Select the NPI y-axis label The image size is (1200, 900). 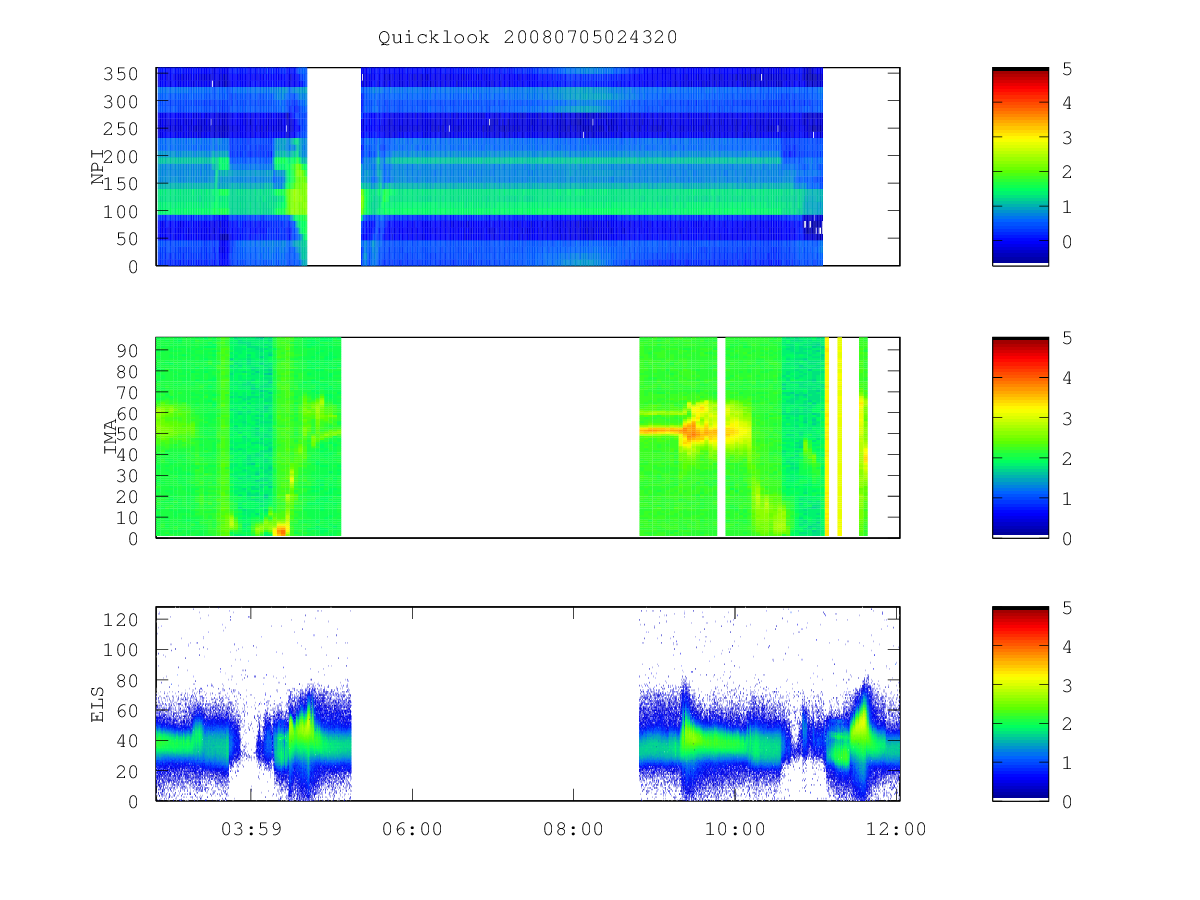pyautogui.click(x=98, y=167)
